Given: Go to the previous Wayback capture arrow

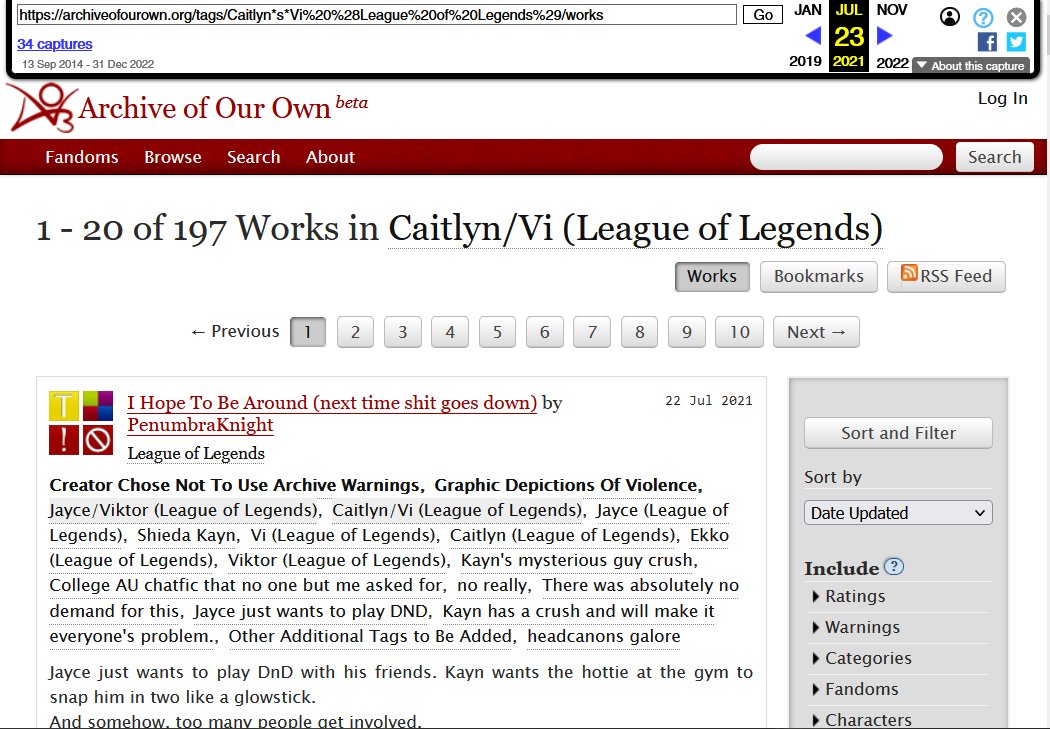Looking at the screenshot, I should [x=813, y=35].
